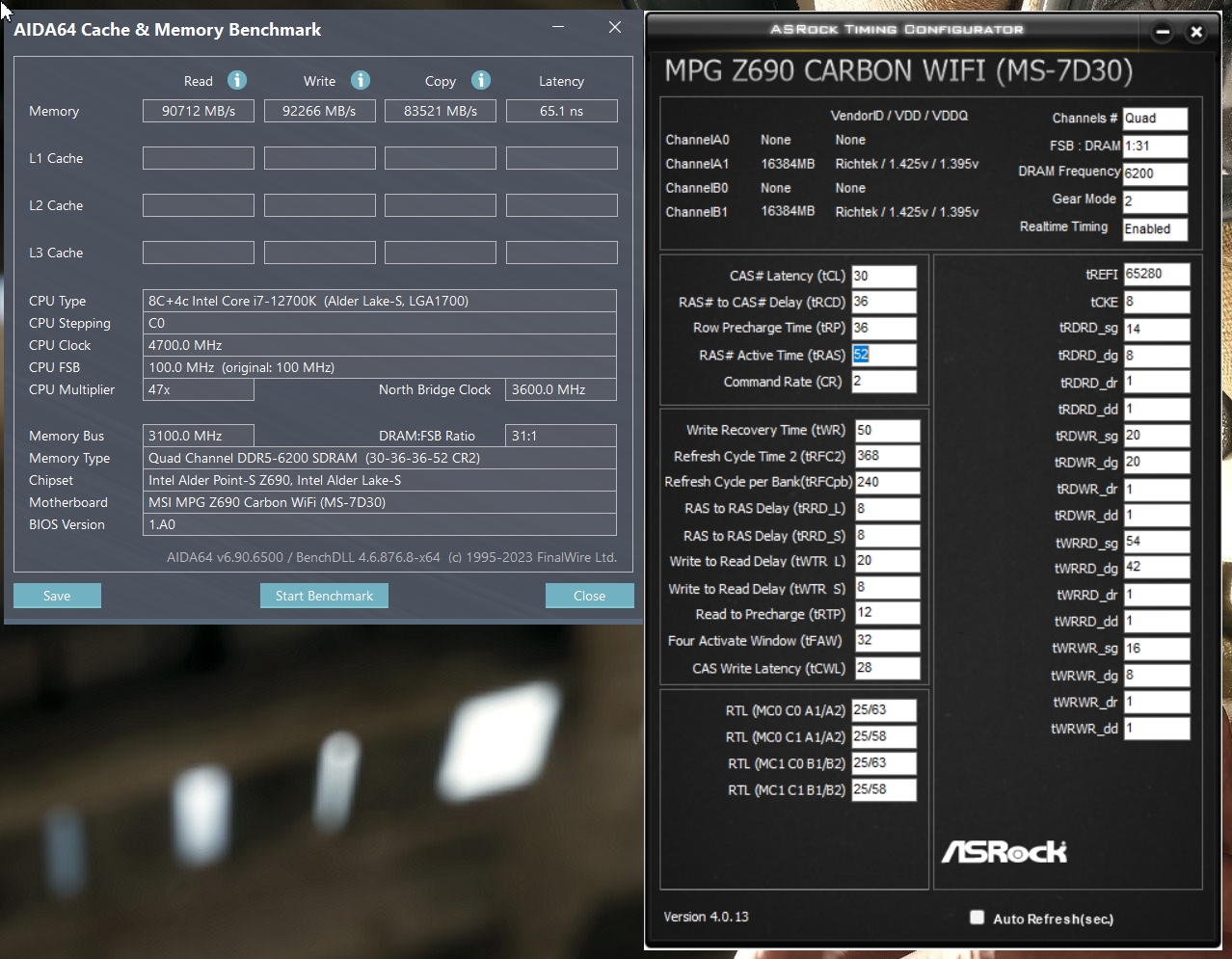Click the Copy info icon in AIDA64

point(481,80)
